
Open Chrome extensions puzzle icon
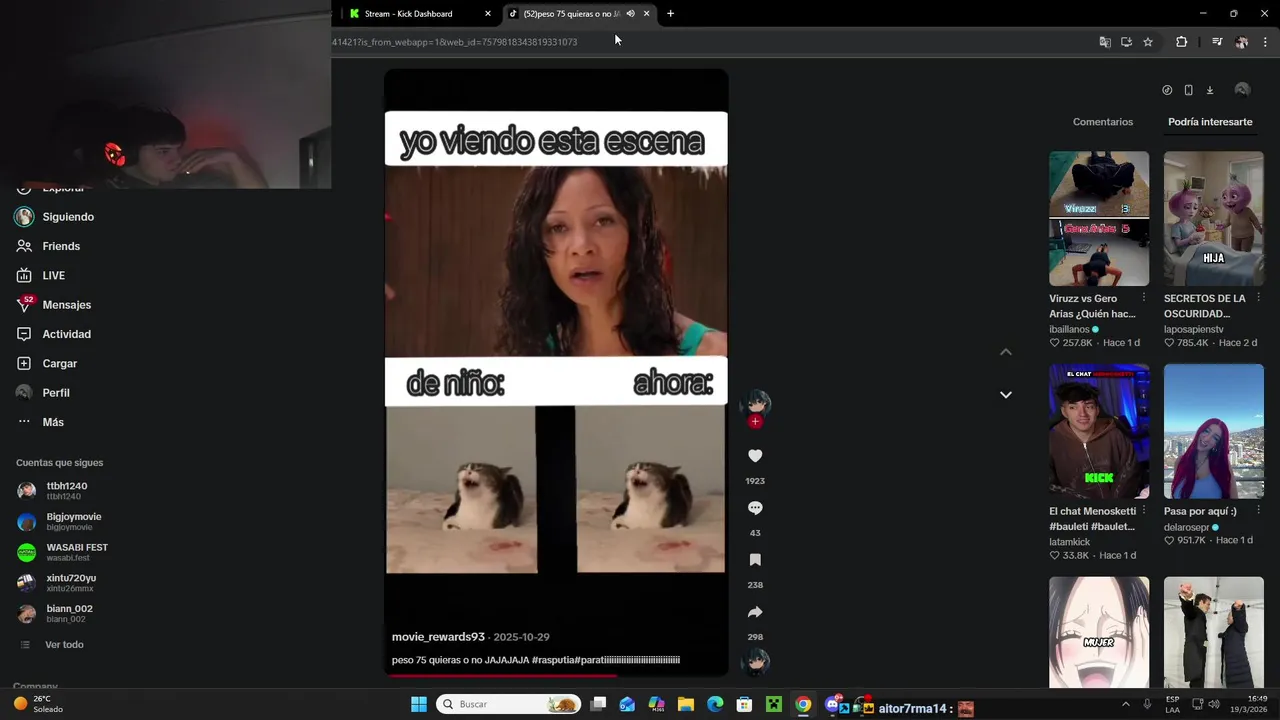tap(1181, 42)
